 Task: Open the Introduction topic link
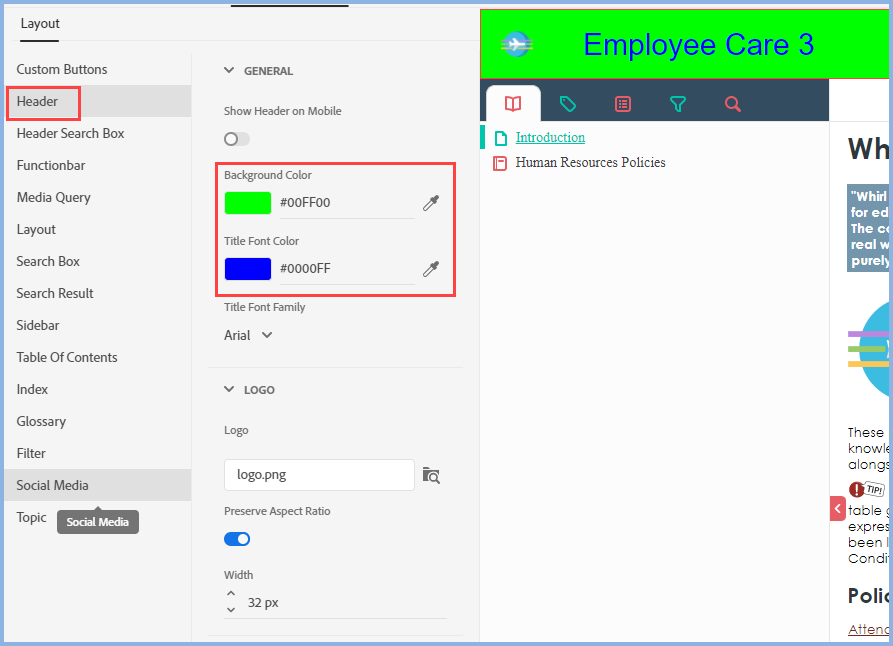(551, 137)
